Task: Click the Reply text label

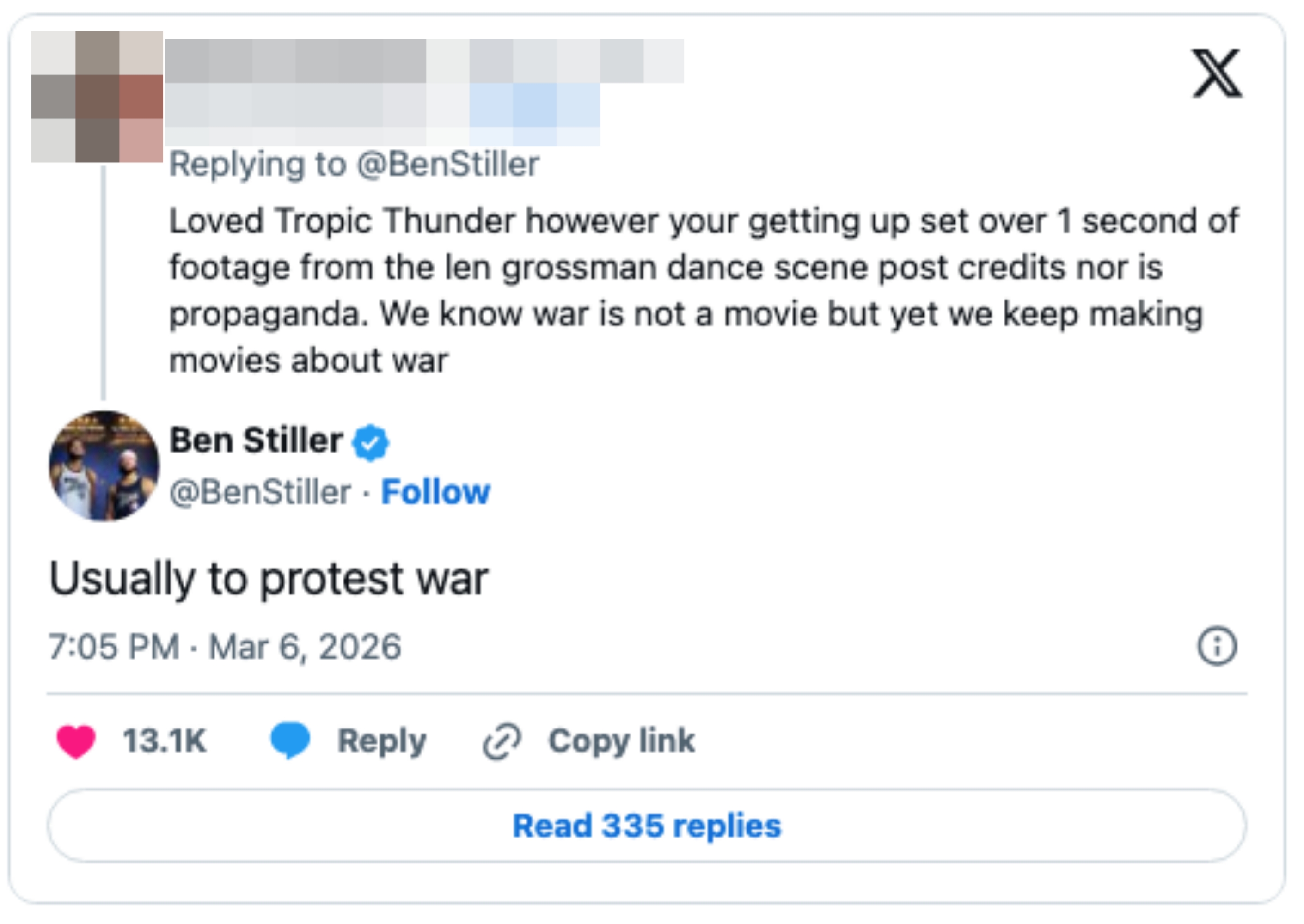Action: pyautogui.click(x=382, y=741)
